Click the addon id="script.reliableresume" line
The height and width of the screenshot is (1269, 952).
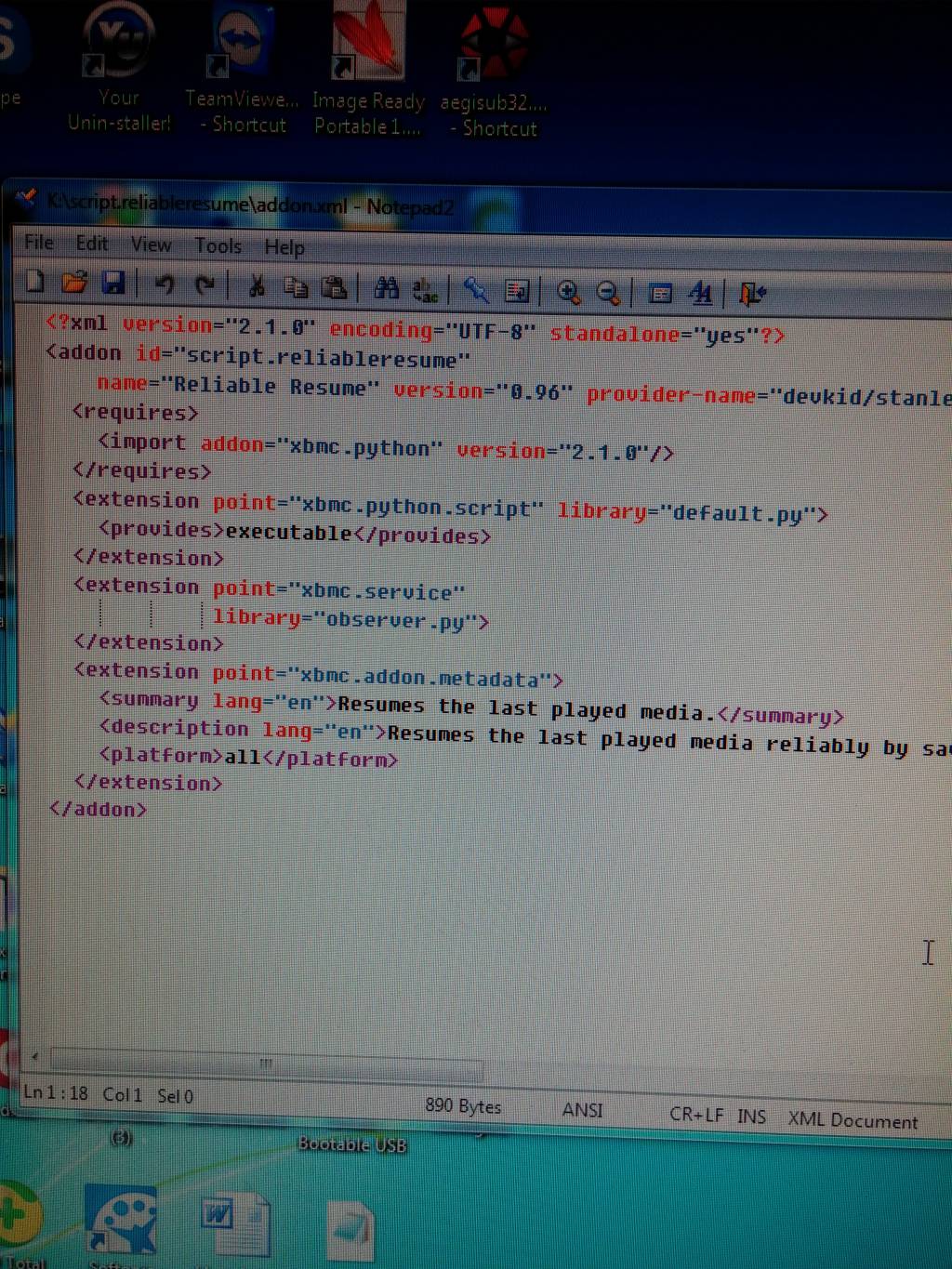coord(258,356)
